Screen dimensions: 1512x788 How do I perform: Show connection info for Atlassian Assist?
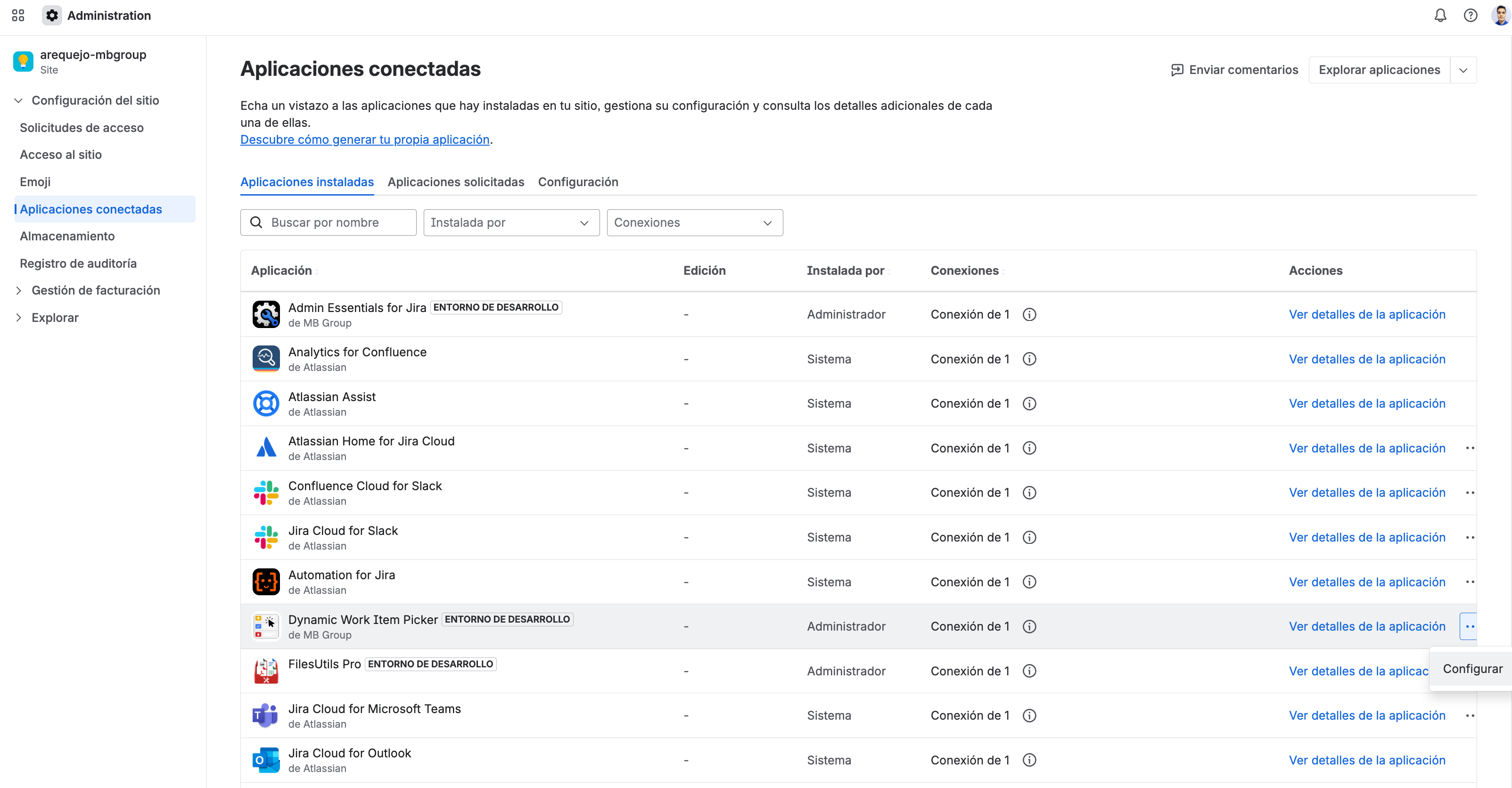point(1029,404)
